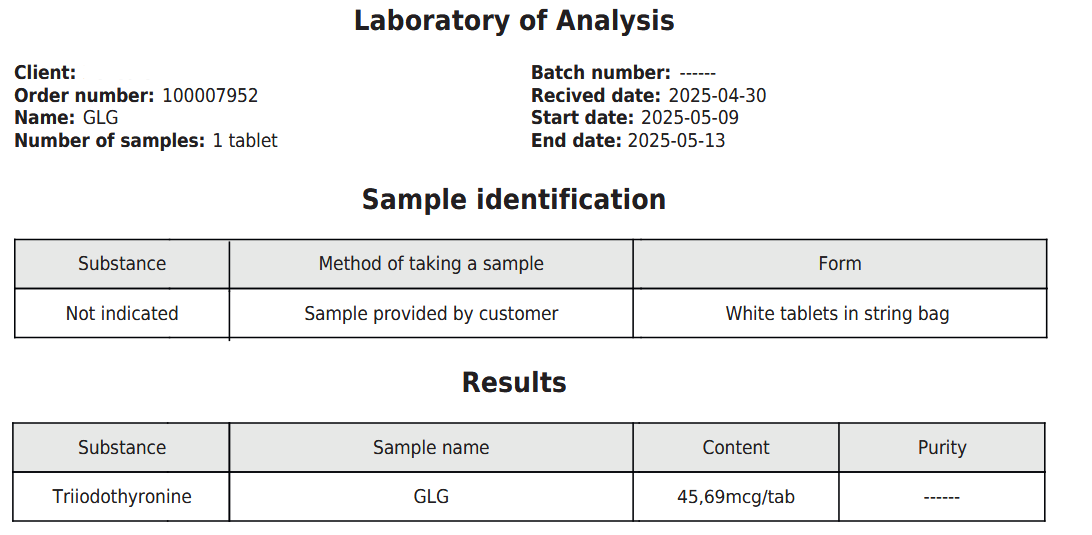Select the Recived date 2025-04-30
Screen dimensions: 1092x535
[717, 95]
